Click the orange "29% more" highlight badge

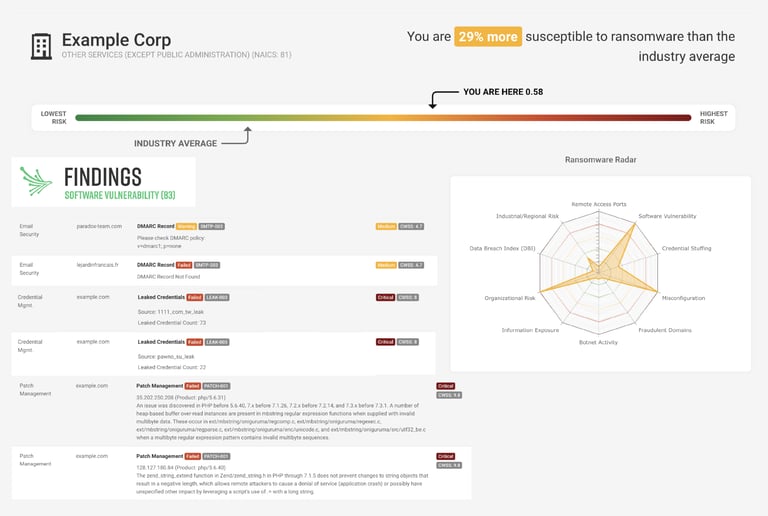(488, 37)
